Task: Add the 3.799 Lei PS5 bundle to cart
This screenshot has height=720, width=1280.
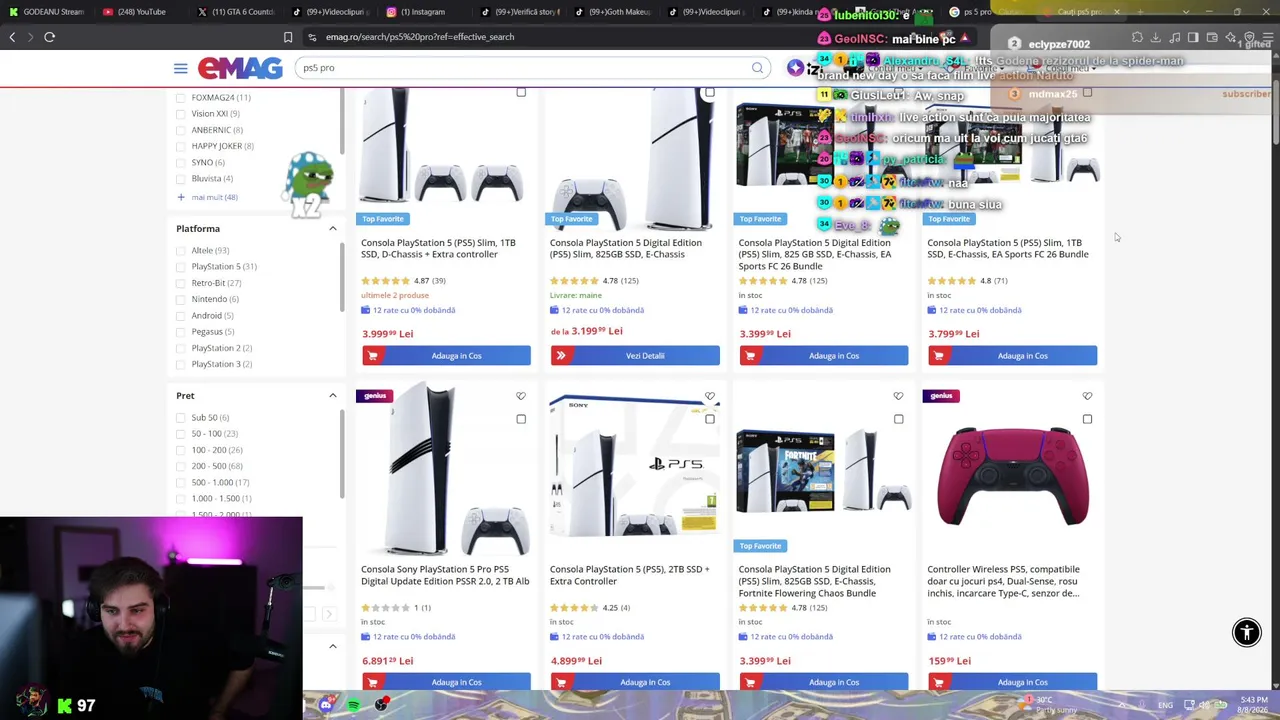Action: (1012, 356)
